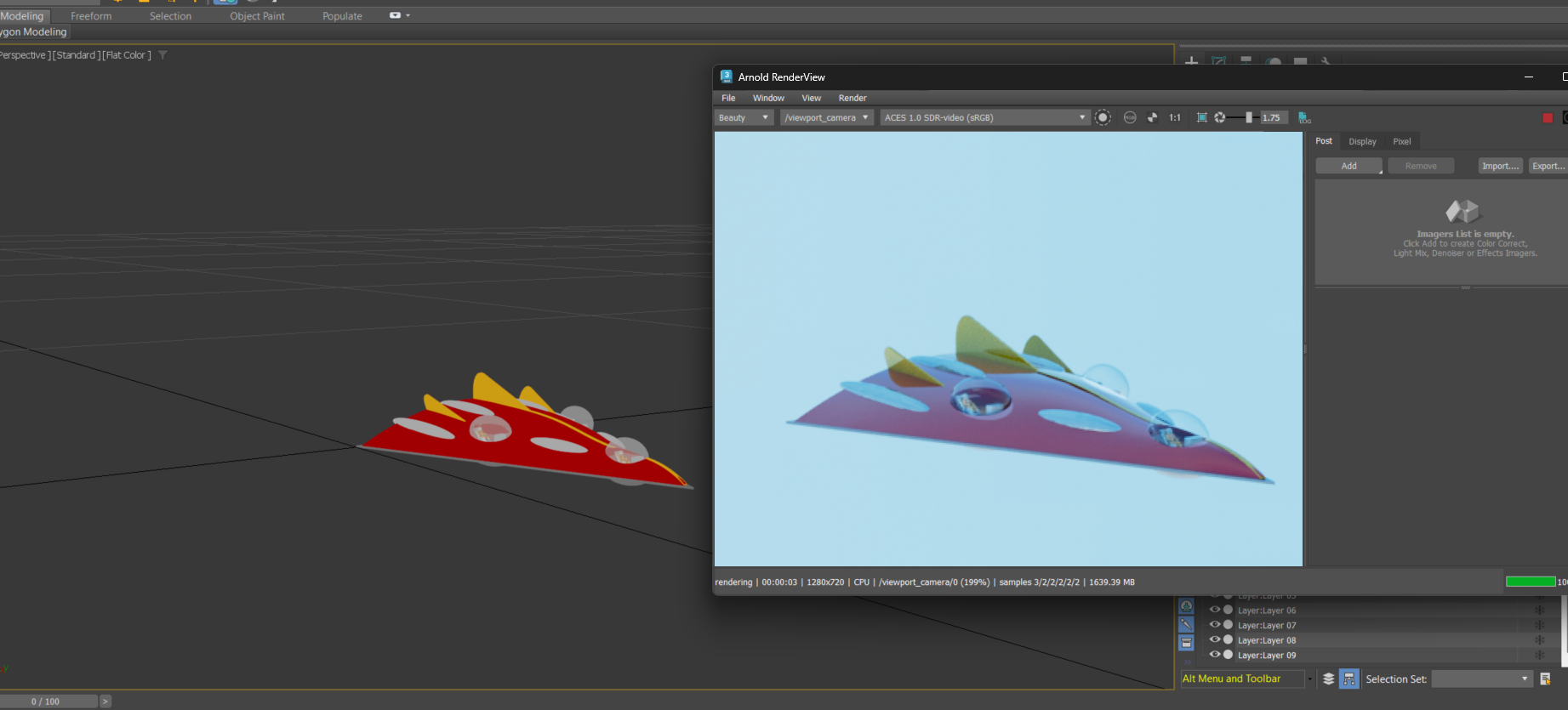
Task: Set render zoom to 1:1
Action: [1174, 117]
